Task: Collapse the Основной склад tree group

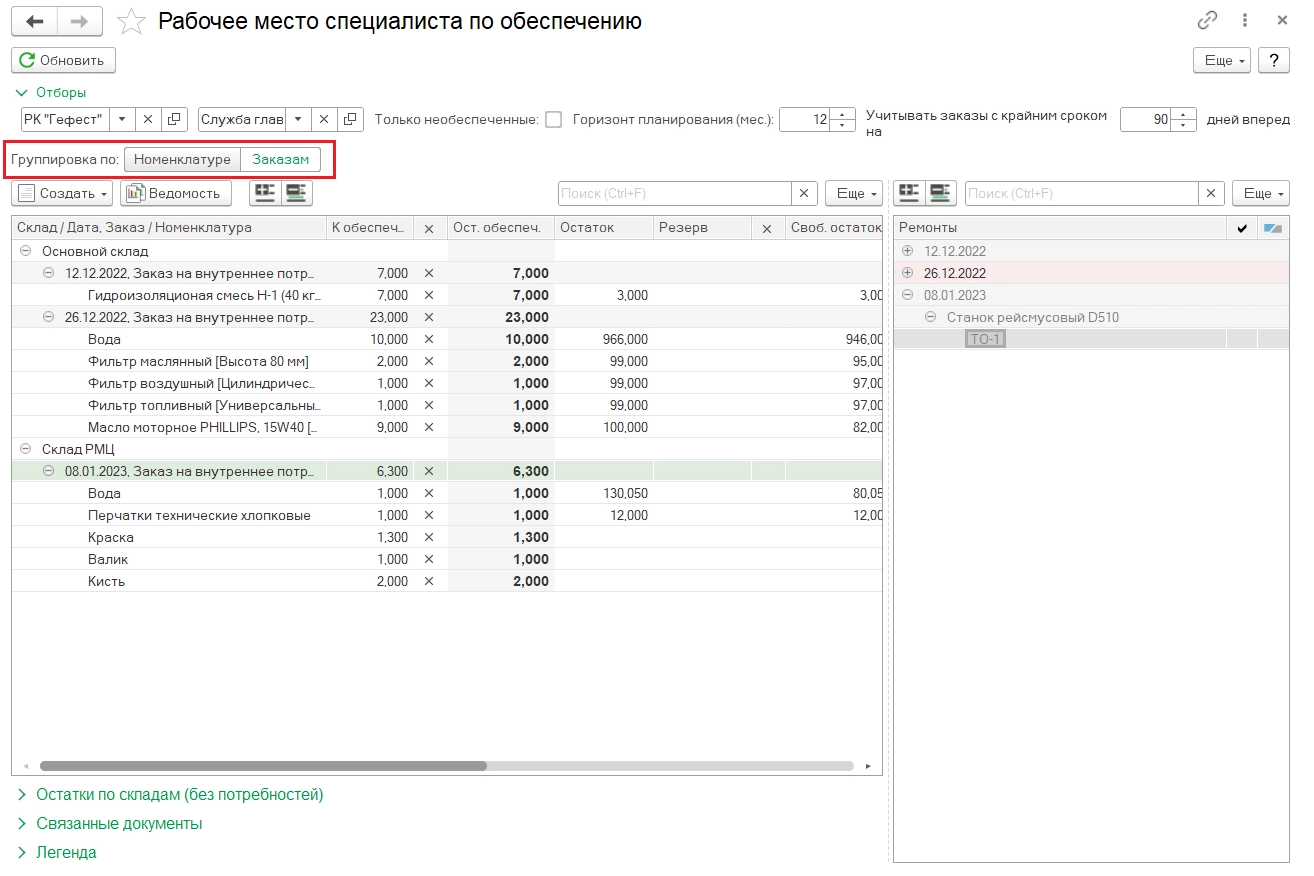Action: pos(26,251)
